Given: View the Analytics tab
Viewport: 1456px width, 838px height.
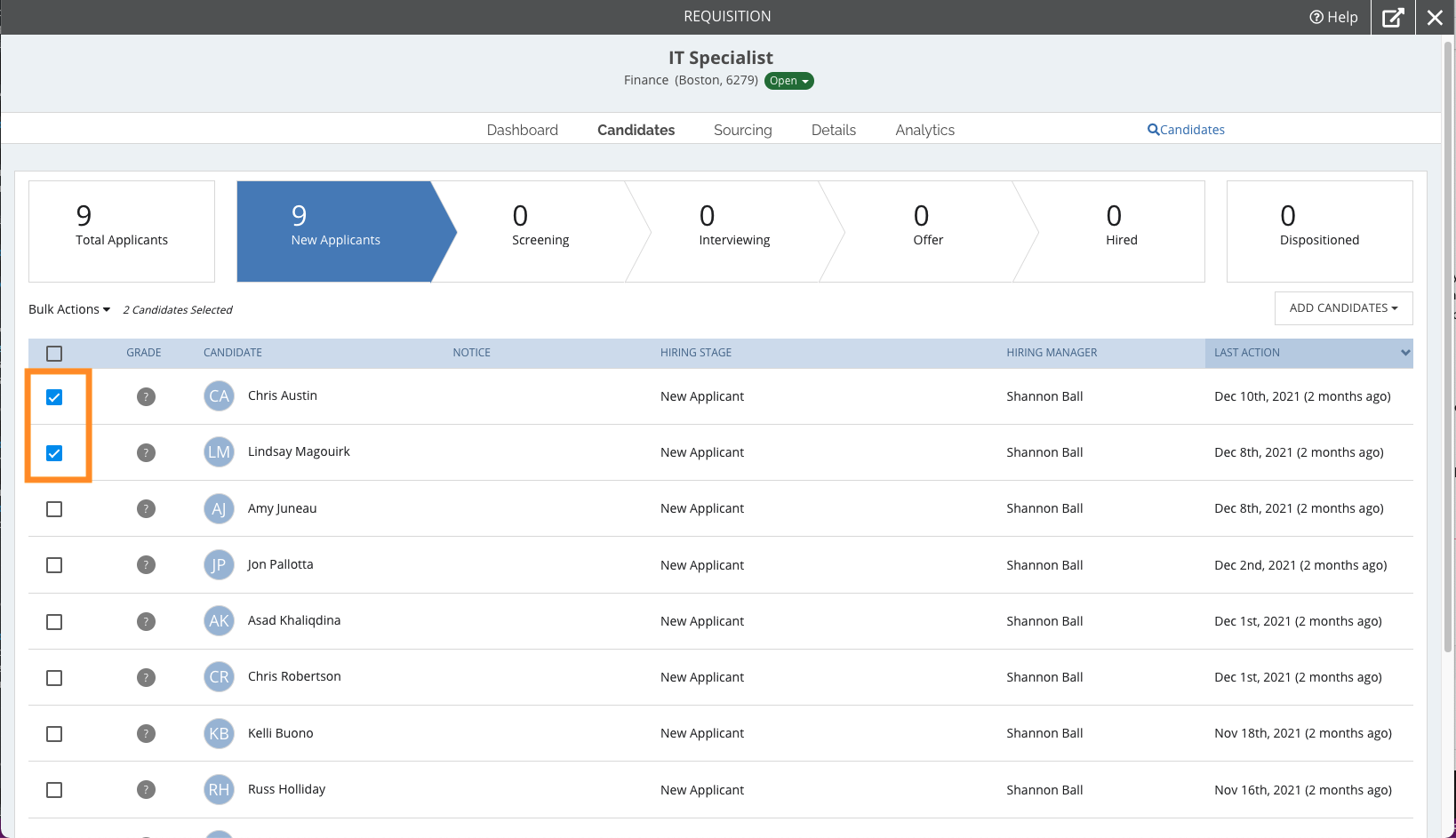Looking at the screenshot, I should click(925, 130).
